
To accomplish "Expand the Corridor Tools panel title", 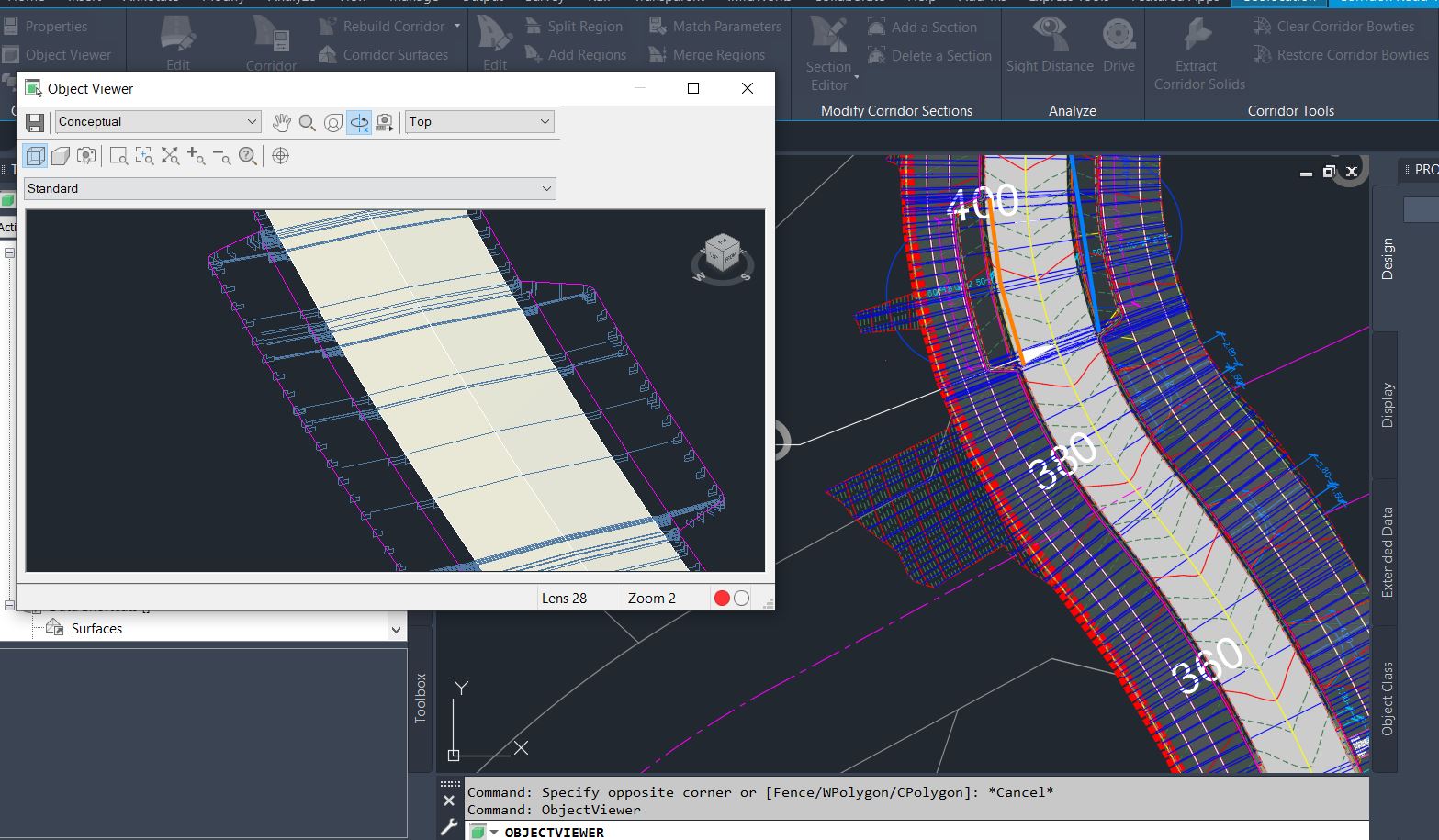I will tap(1290, 111).
